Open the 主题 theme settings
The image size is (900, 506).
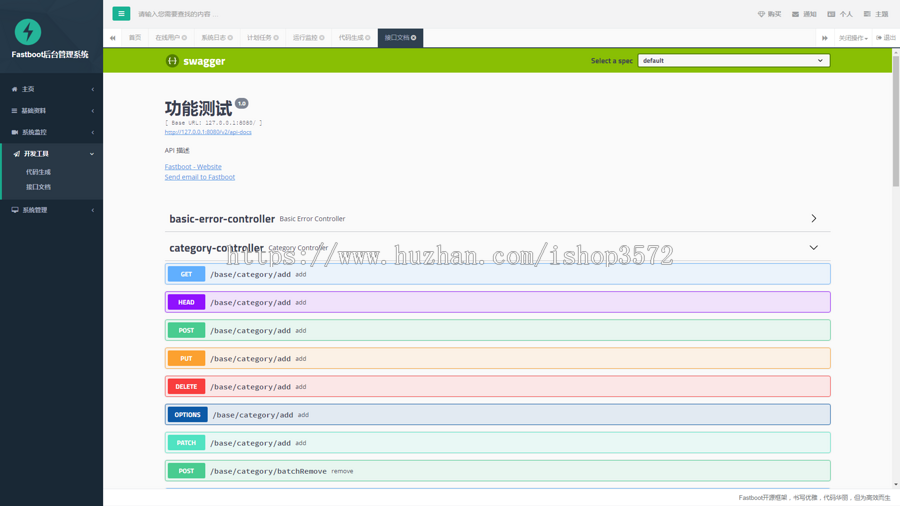point(876,14)
